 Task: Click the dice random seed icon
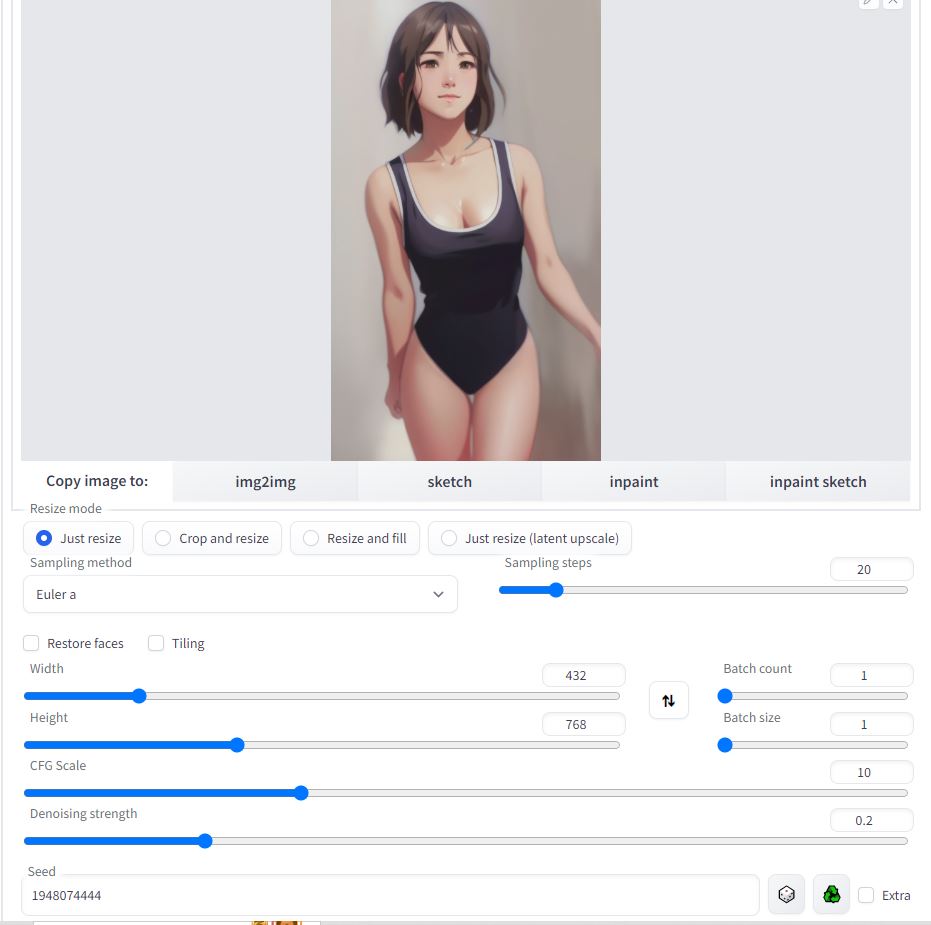(x=786, y=894)
